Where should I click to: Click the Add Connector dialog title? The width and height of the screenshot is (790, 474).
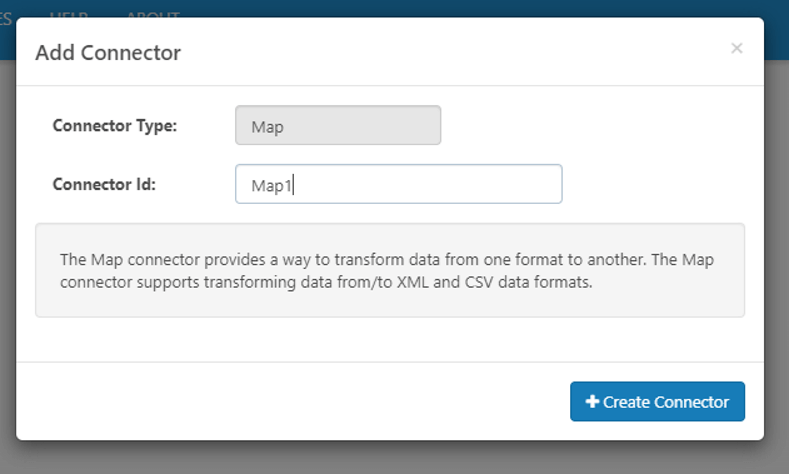pyautogui.click(x=108, y=52)
